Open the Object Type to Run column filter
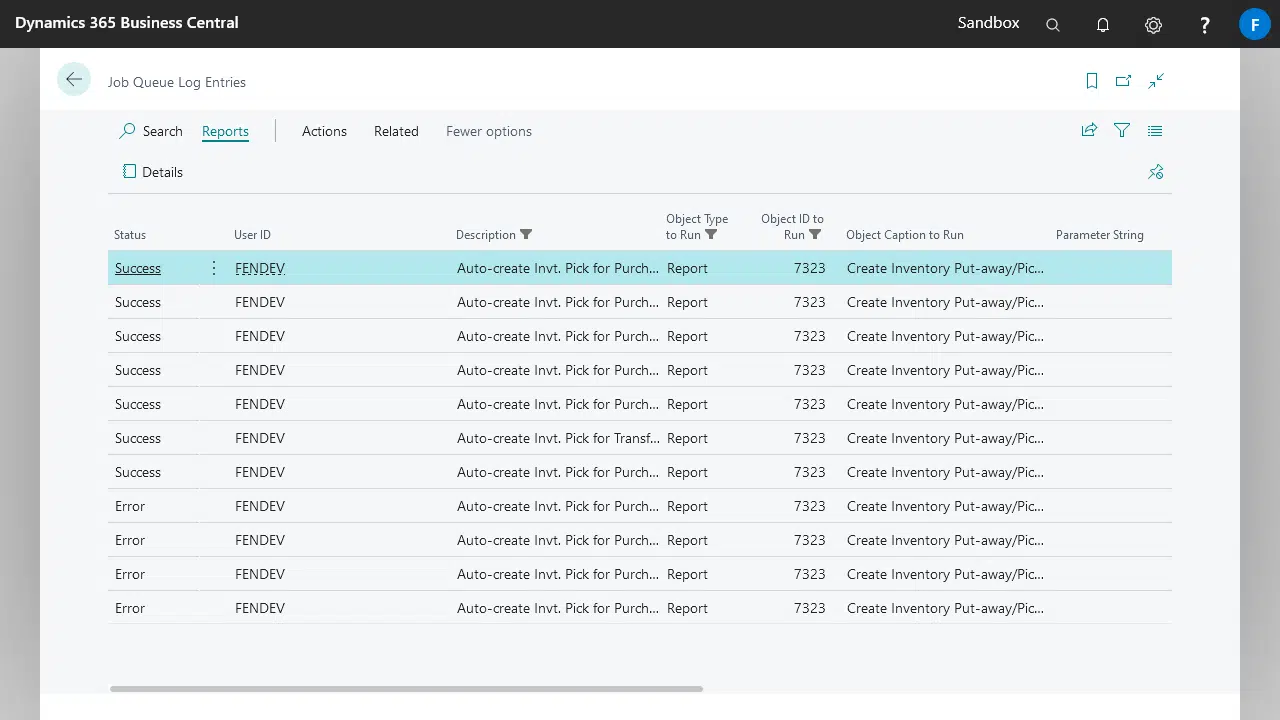This screenshot has height=720, width=1280. click(711, 235)
